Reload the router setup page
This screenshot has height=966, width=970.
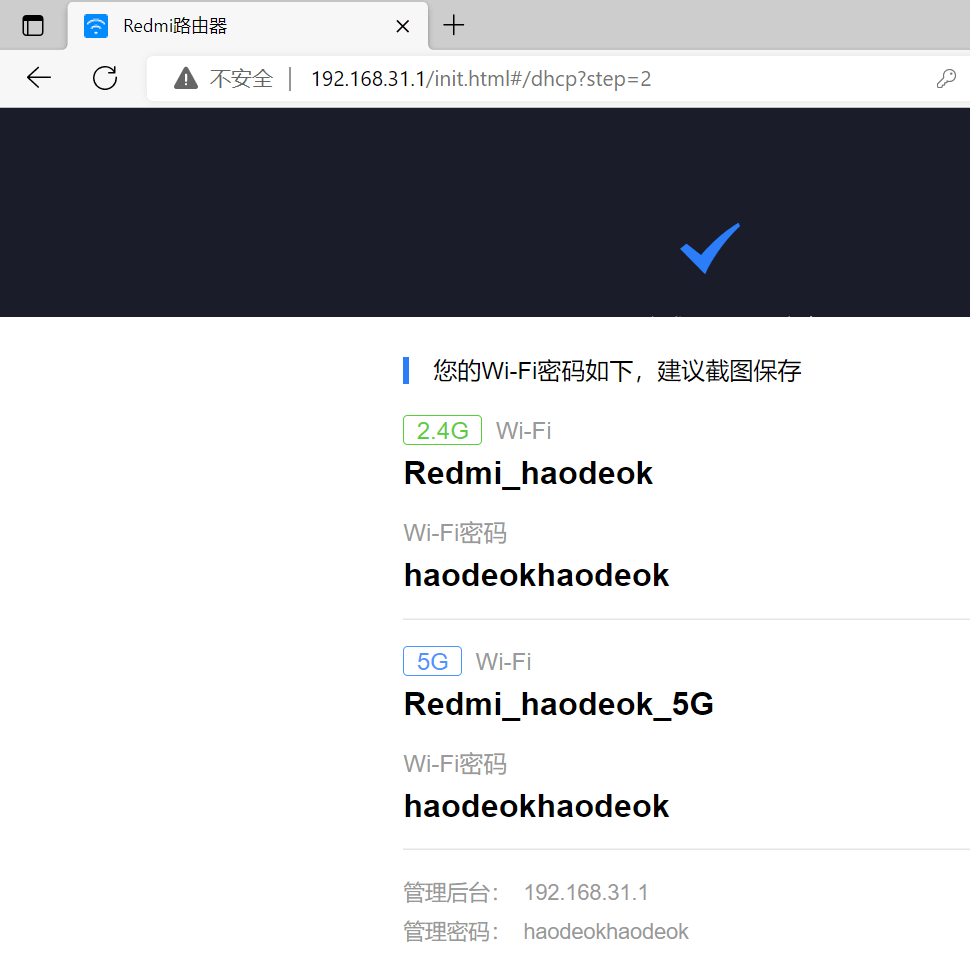pyautogui.click(x=105, y=78)
